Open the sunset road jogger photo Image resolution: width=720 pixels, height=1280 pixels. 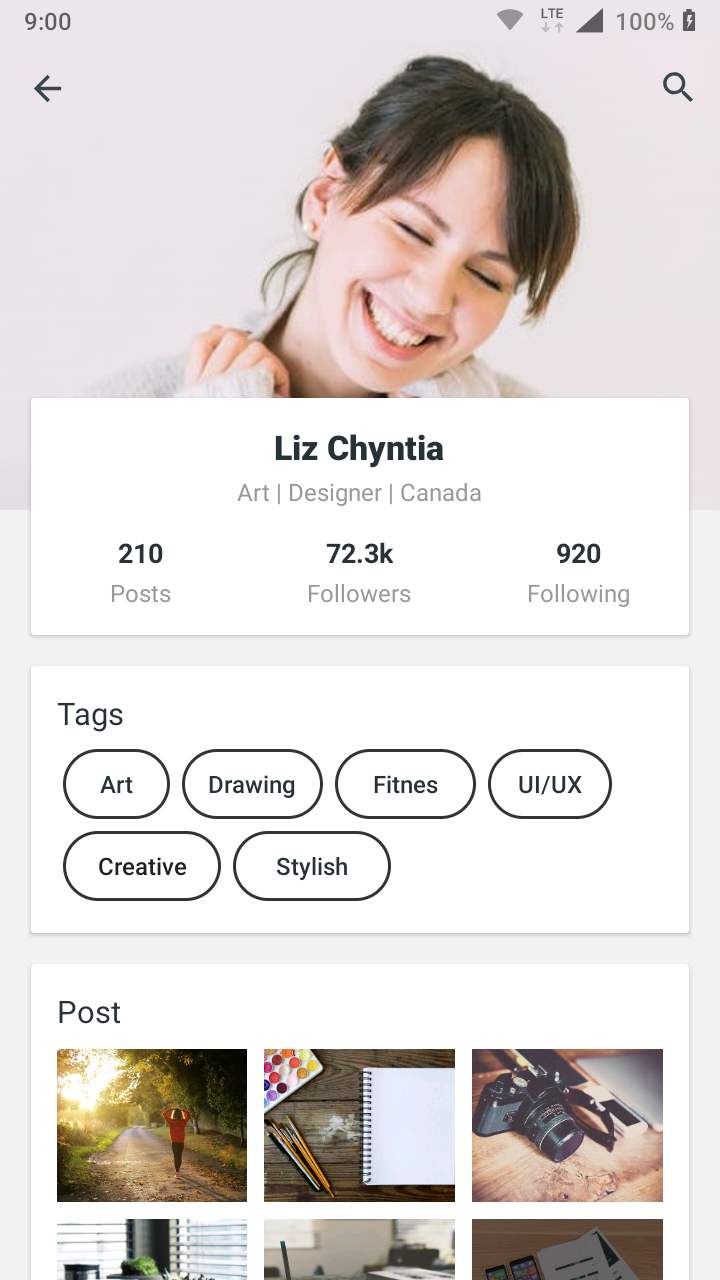coord(152,1125)
